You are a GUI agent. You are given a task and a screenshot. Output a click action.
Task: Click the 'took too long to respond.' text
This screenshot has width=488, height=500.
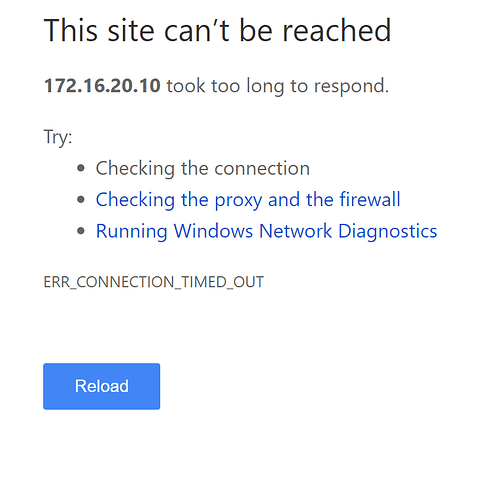278,86
